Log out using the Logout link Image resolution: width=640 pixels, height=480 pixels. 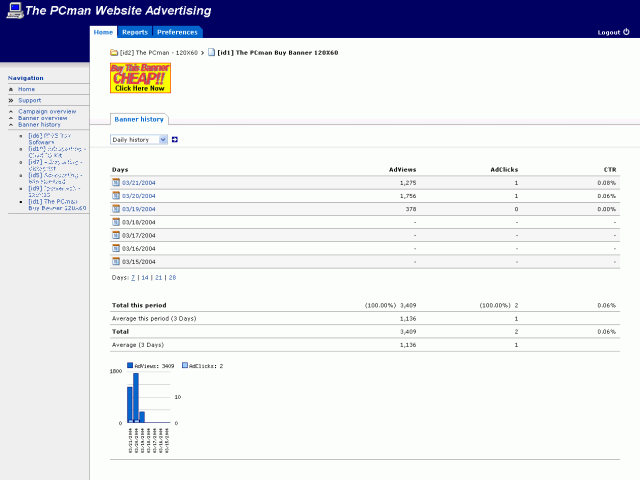(609, 32)
